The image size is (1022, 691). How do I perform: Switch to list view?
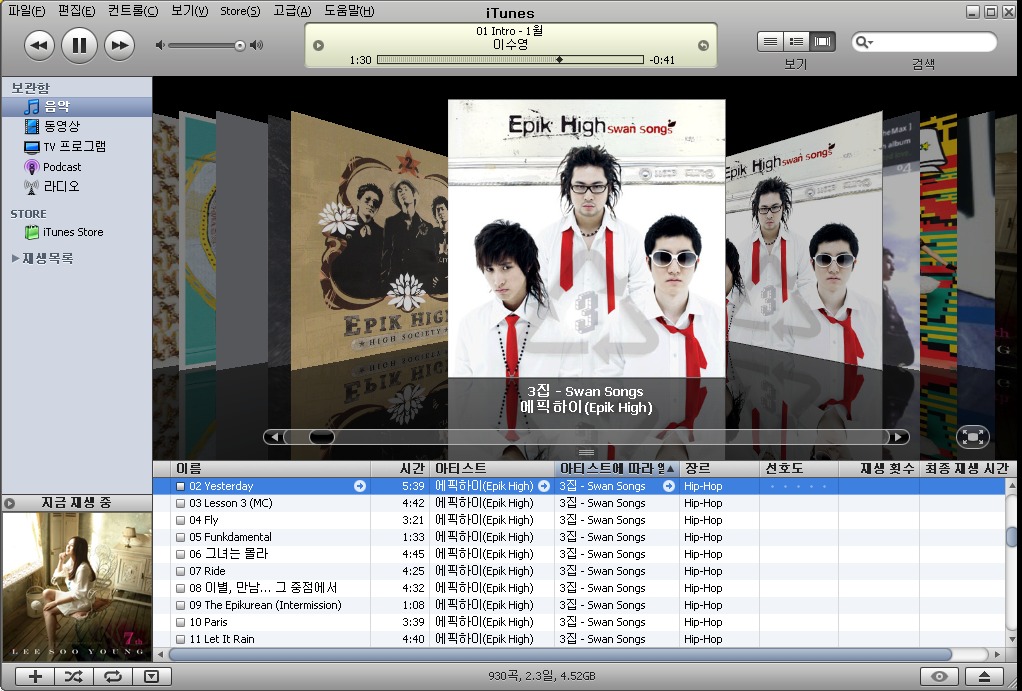(x=770, y=42)
